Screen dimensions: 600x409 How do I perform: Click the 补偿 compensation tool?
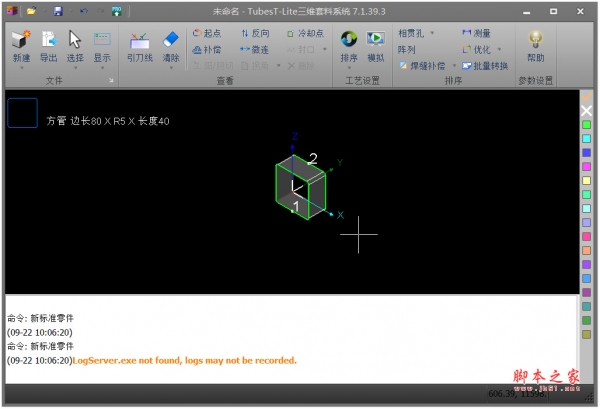(x=207, y=50)
